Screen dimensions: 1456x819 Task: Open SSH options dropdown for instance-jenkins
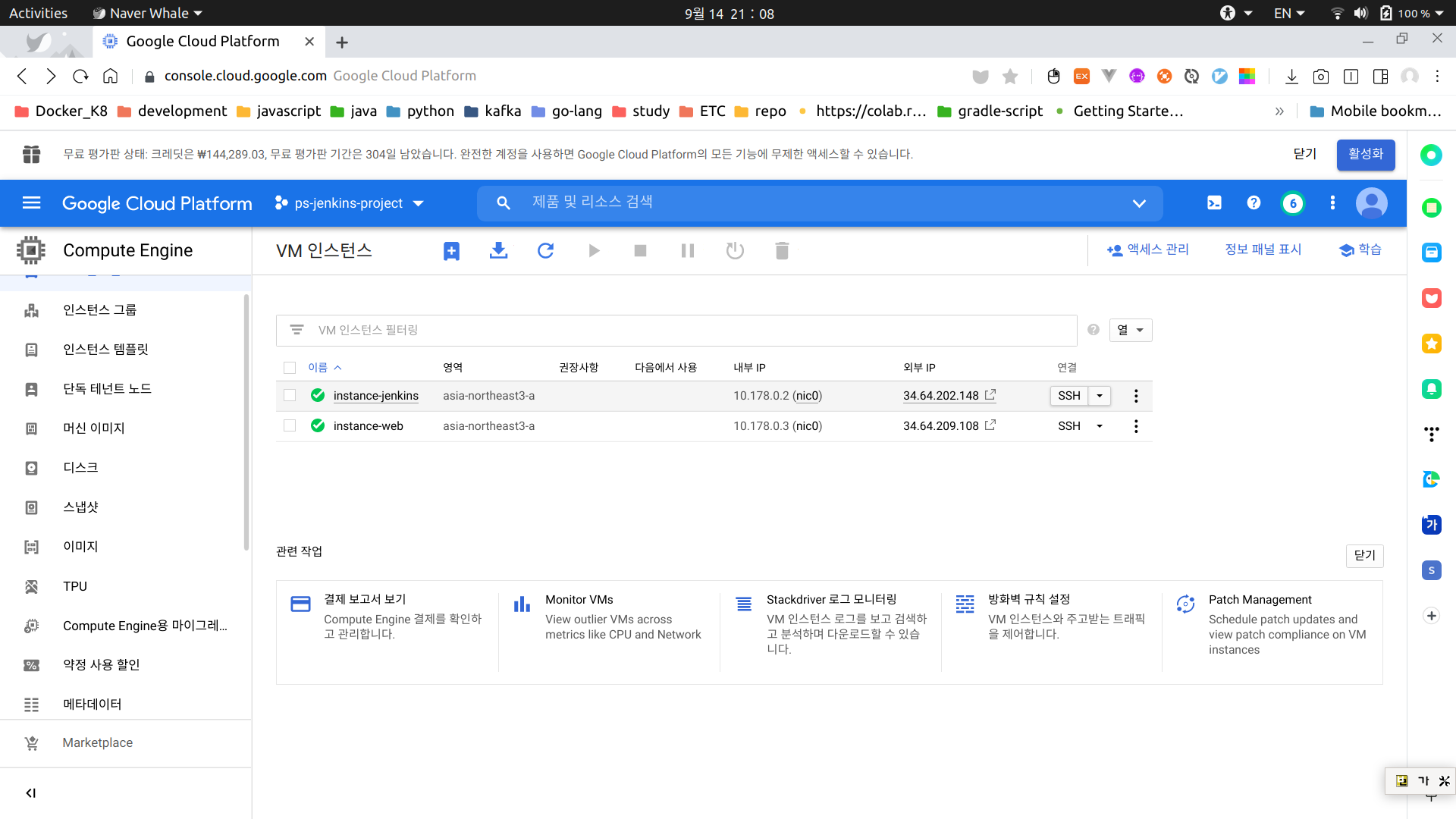1100,396
